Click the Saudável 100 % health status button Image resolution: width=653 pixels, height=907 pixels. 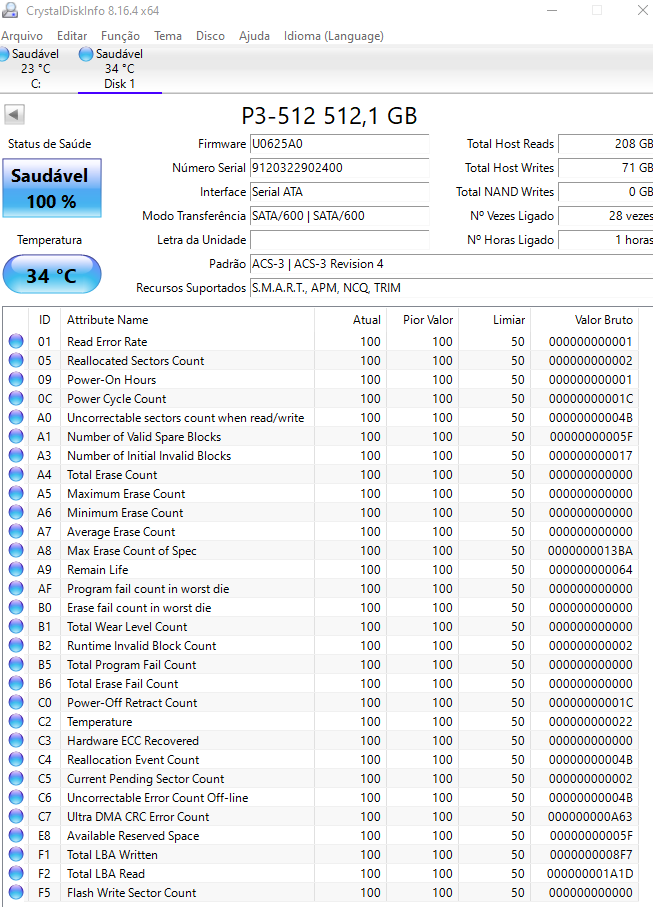point(52,188)
